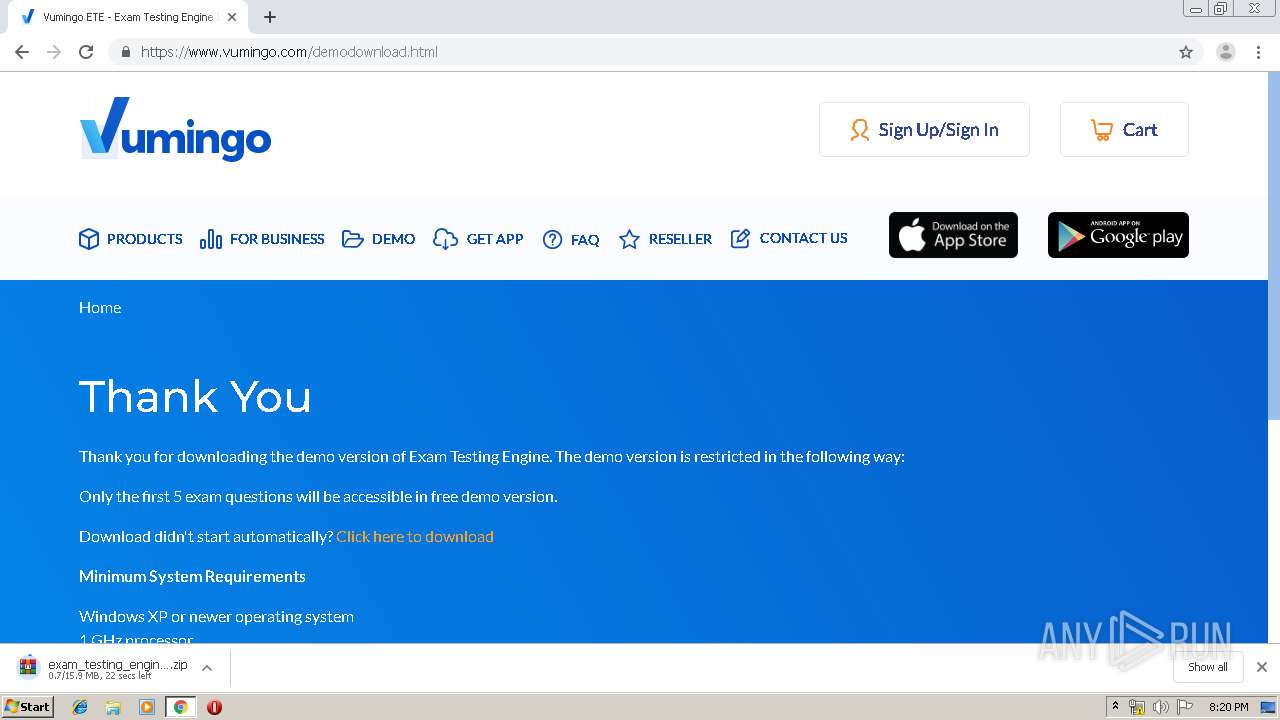Open Sign Up/Sign In
Image resolution: width=1280 pixels, height=720 pixels.
click(924, 130)
